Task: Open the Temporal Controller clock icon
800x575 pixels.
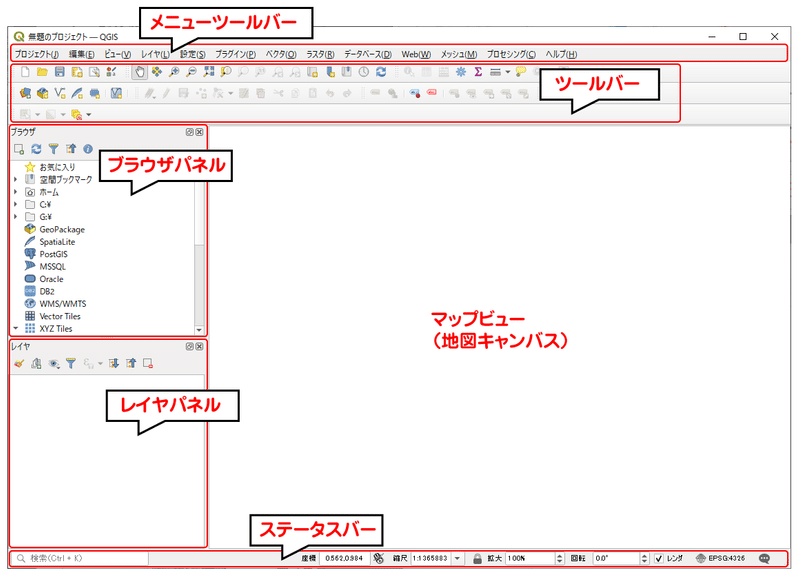Action: (x=363, y=72)
